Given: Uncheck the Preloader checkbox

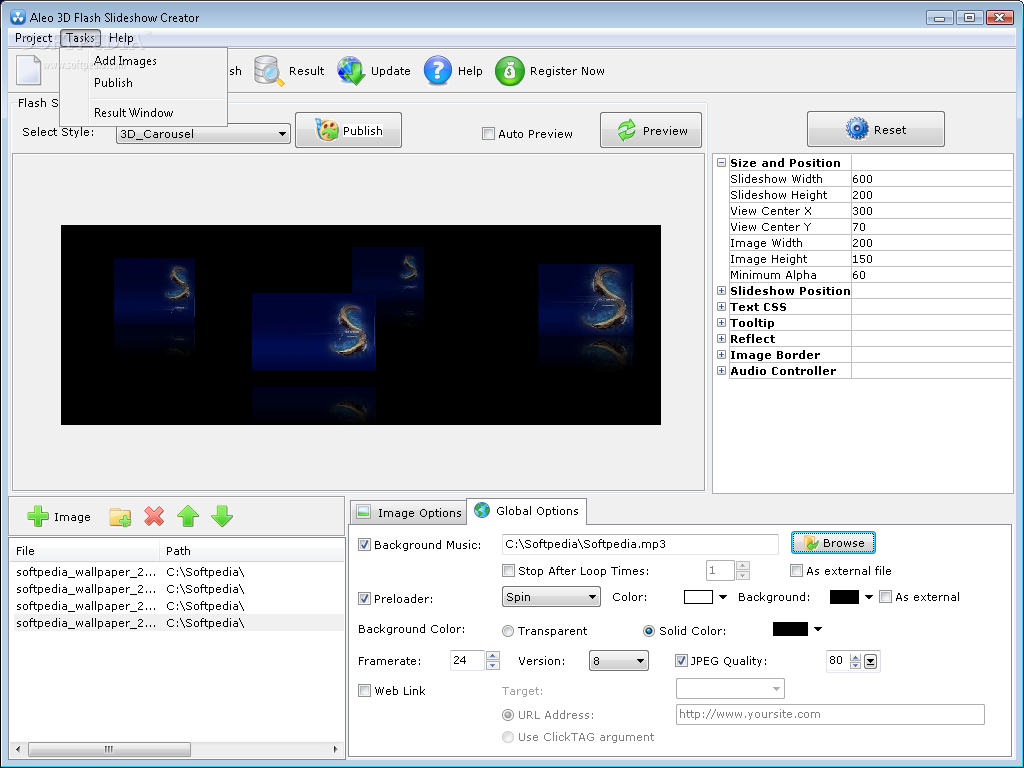Looking at the screenshot, I should 364,598.
